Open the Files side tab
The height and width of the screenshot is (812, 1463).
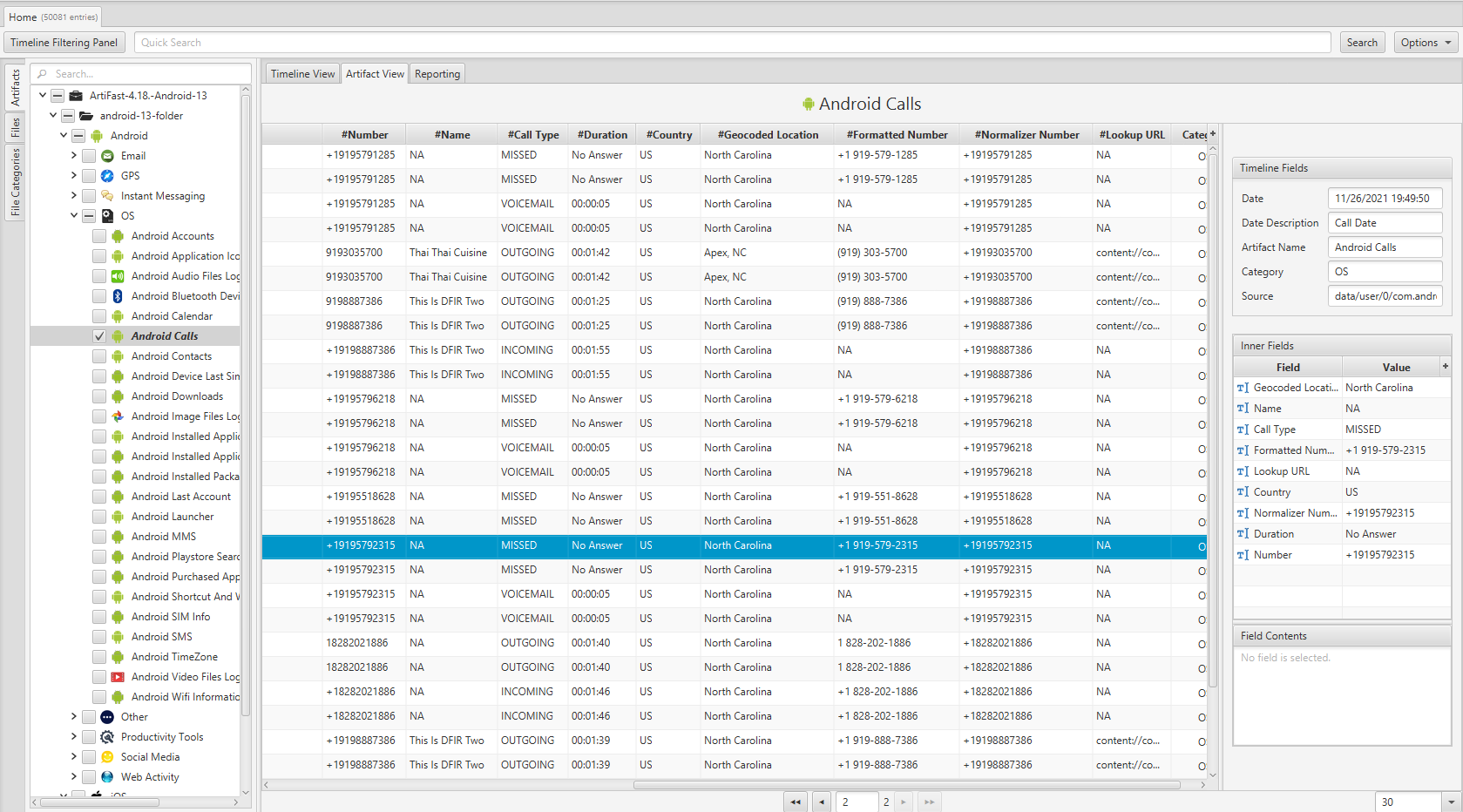[15, 128]
